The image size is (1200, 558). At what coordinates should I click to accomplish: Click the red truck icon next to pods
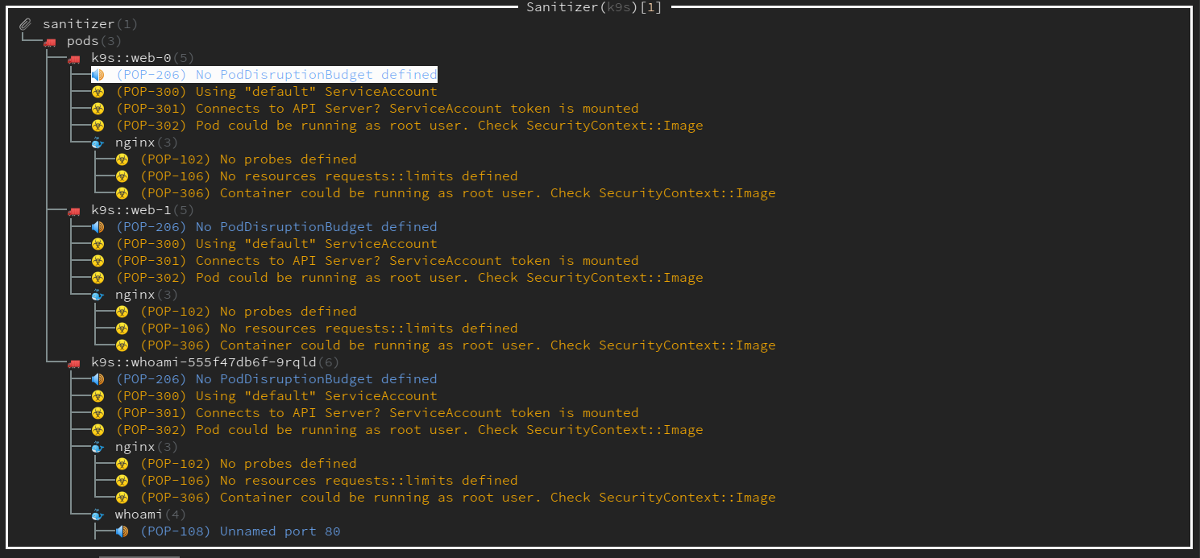click(x=49, y=41)
